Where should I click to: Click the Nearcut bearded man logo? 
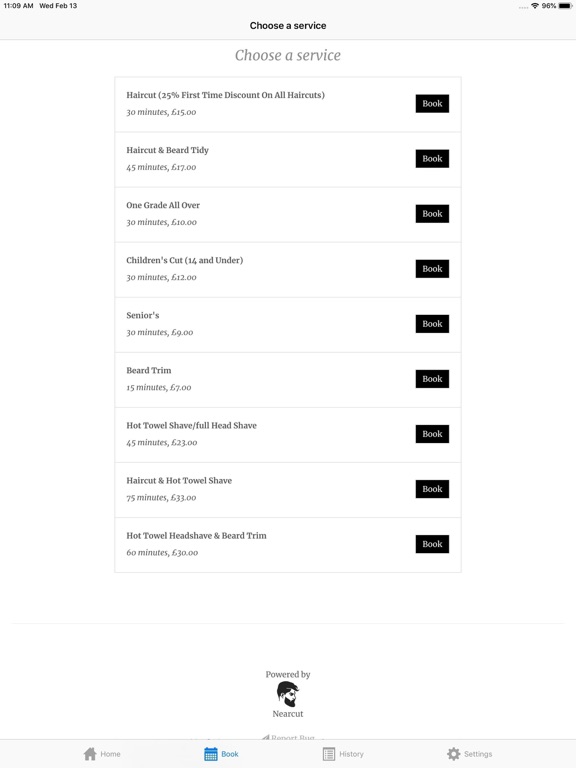pyautogui.click(x=288, y=694)
